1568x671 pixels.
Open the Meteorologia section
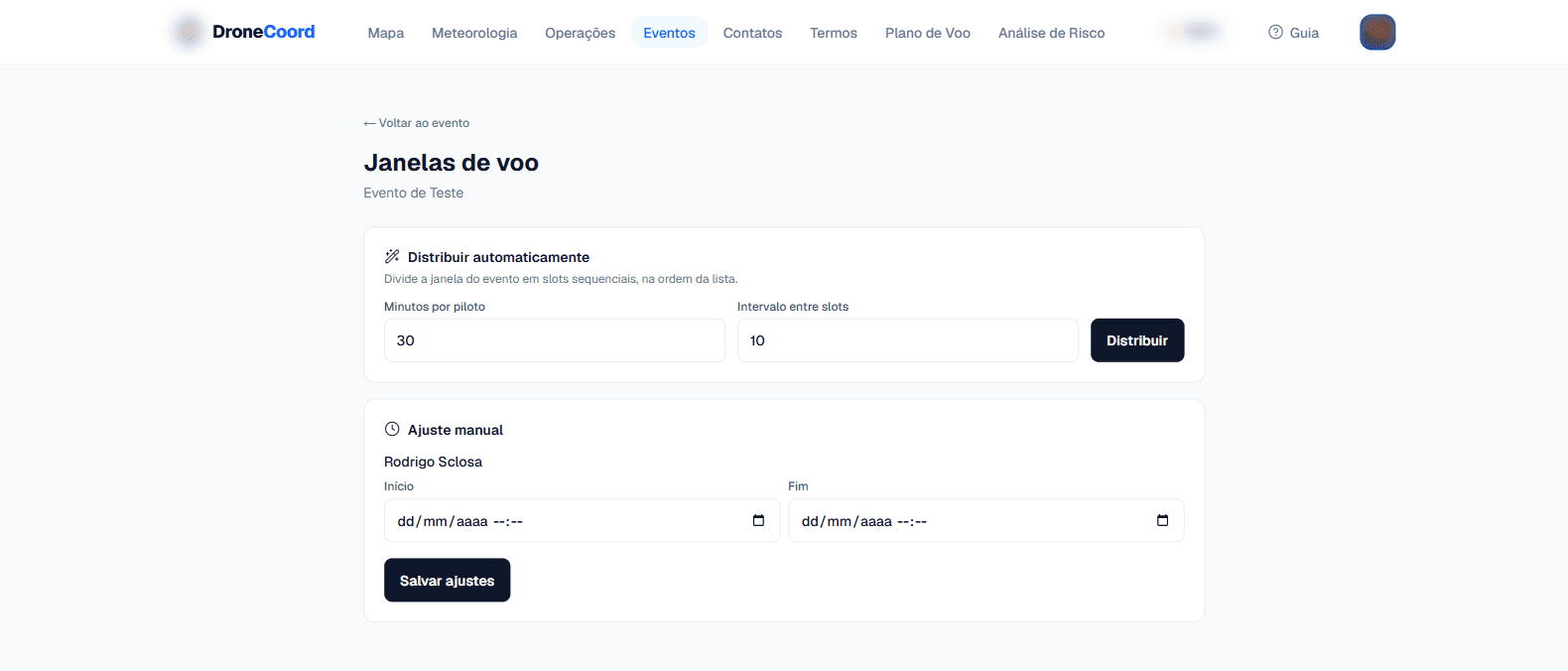click(474, 33)
